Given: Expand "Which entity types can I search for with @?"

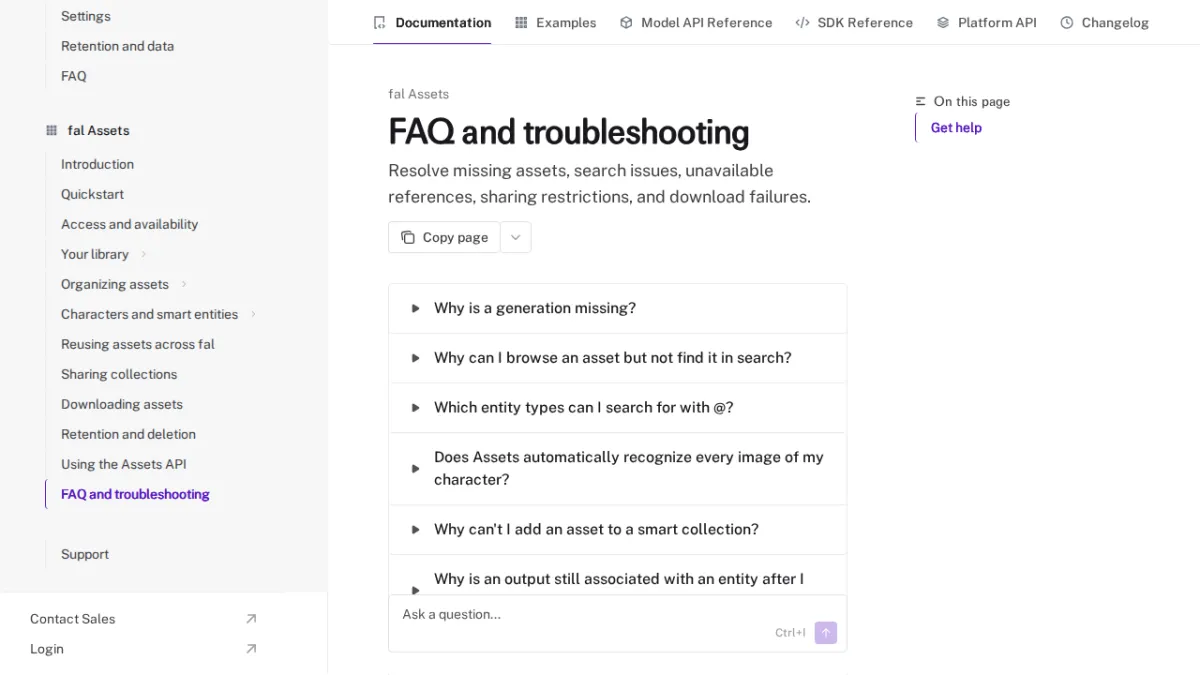Looking at the screenshot, I should pos(617,408).
